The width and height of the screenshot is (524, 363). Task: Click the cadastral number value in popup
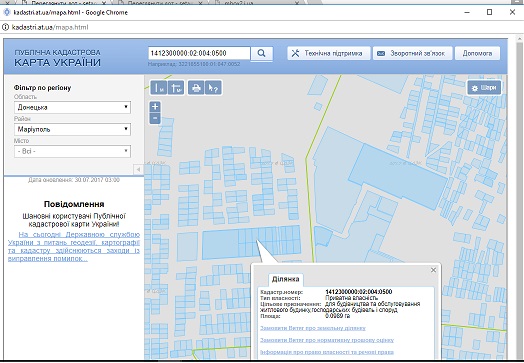[x=359, y=292]
